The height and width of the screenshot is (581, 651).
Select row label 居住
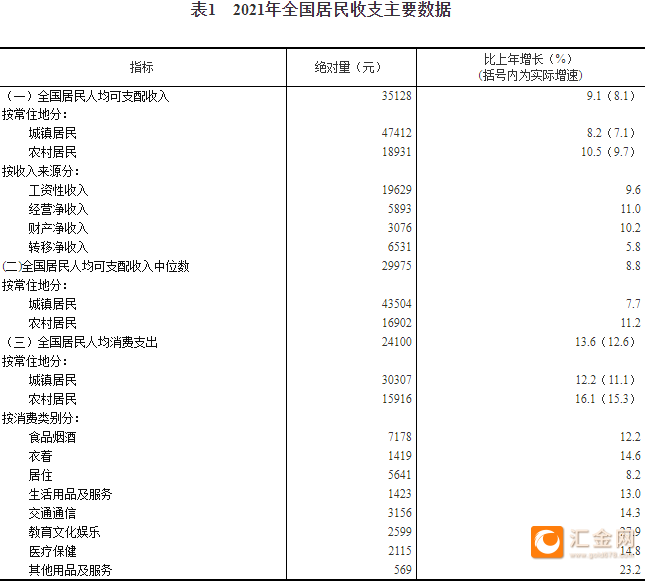(x=40, y=475)
